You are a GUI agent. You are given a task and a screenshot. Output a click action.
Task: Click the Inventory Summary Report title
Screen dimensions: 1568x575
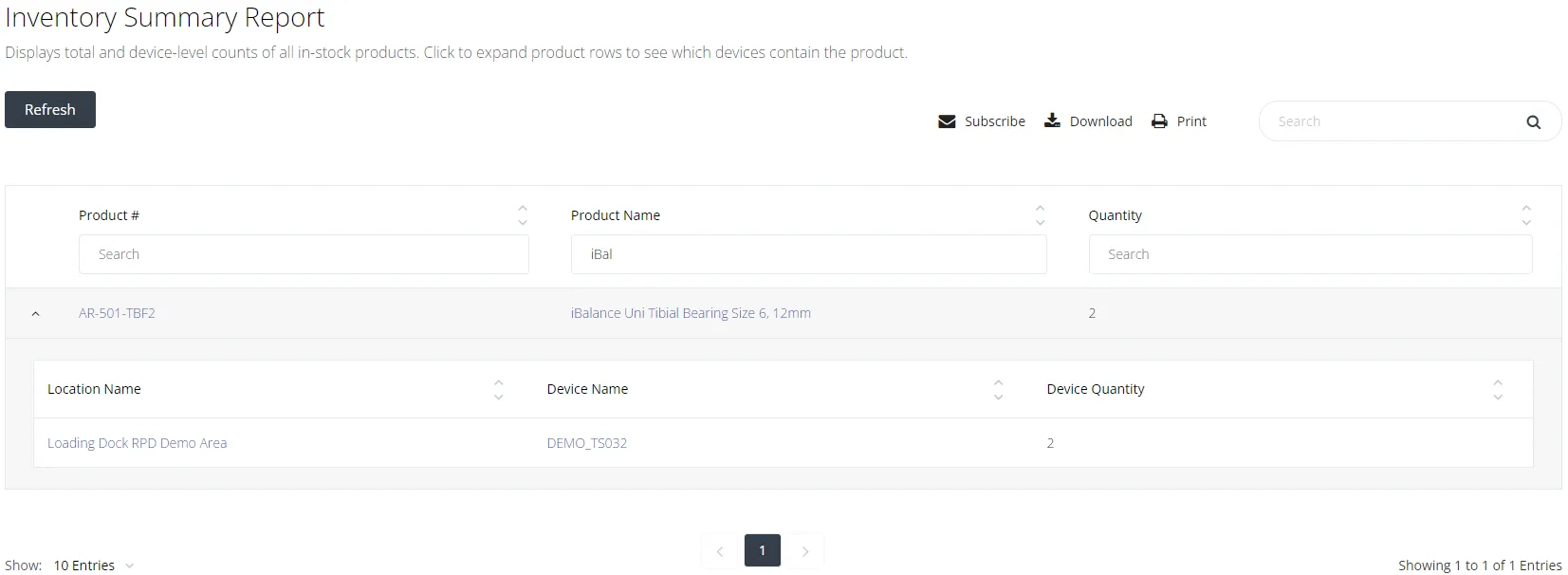tap(165, 17)
